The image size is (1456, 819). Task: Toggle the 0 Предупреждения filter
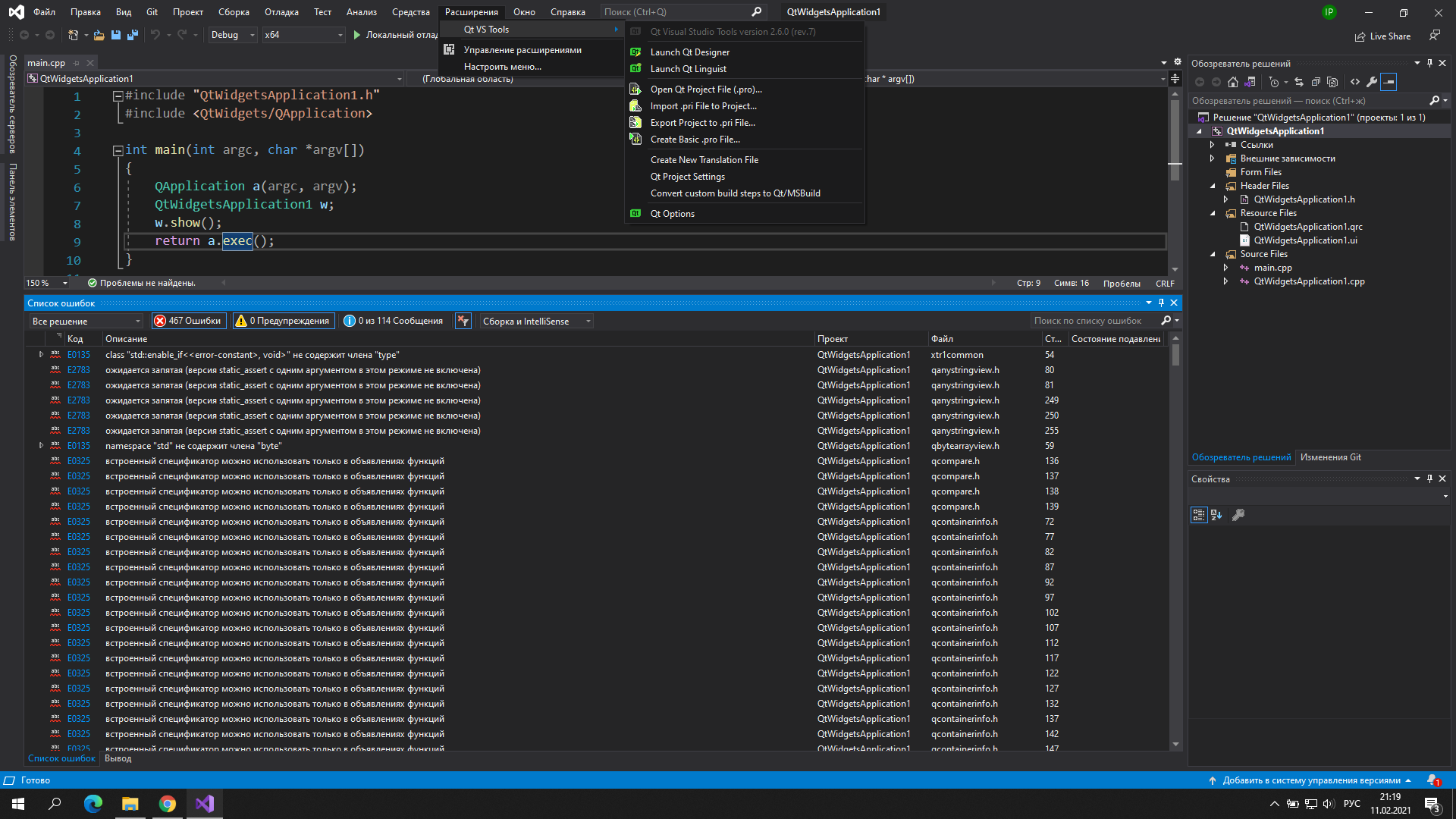click(x=283, y=321)
